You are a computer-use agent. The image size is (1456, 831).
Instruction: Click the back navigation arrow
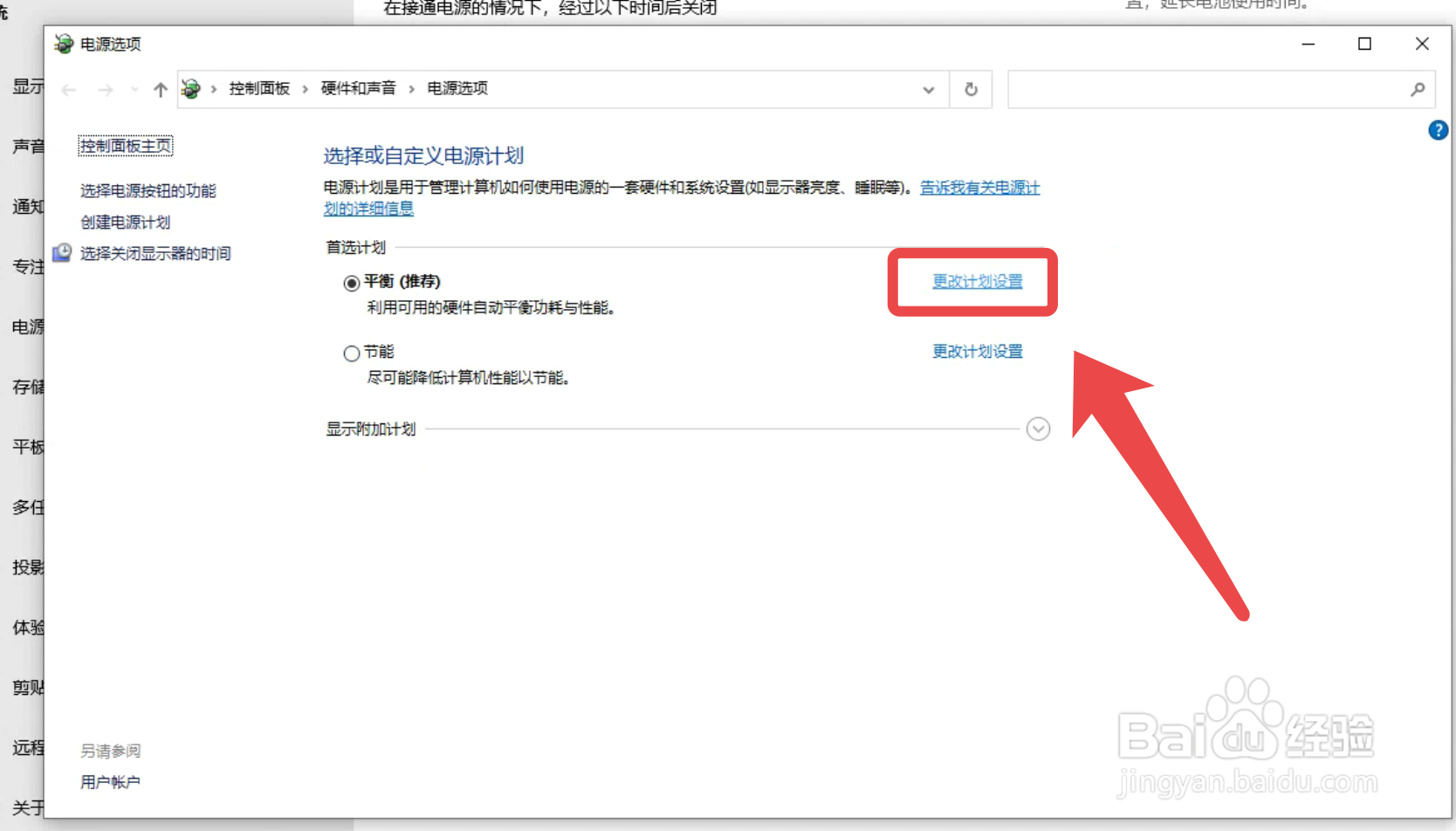point(68,89)
